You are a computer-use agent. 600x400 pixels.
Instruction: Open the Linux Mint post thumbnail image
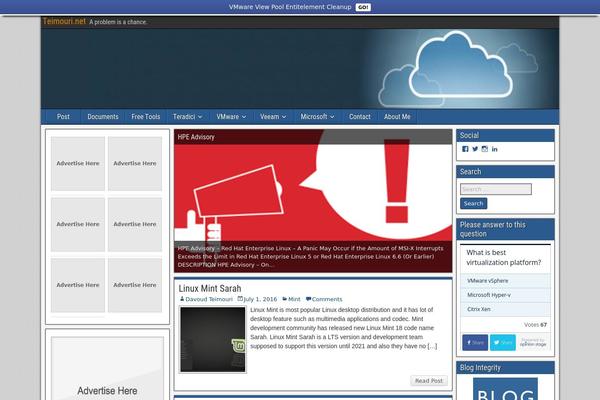point(213,340)
